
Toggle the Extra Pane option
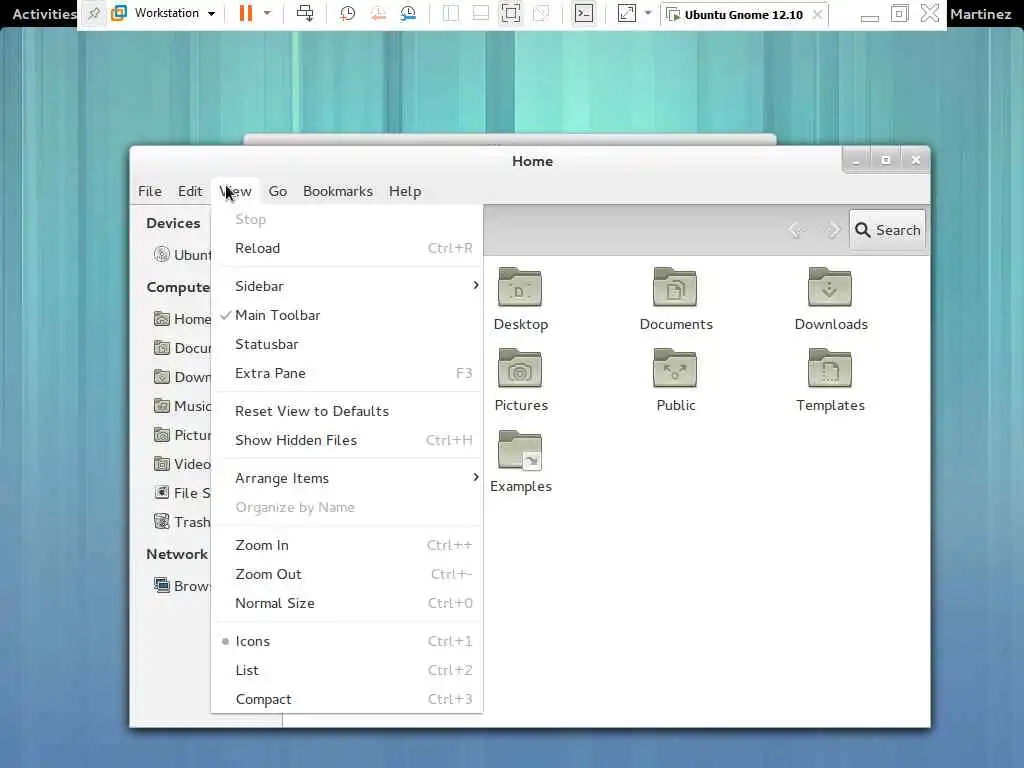[347, 374]
